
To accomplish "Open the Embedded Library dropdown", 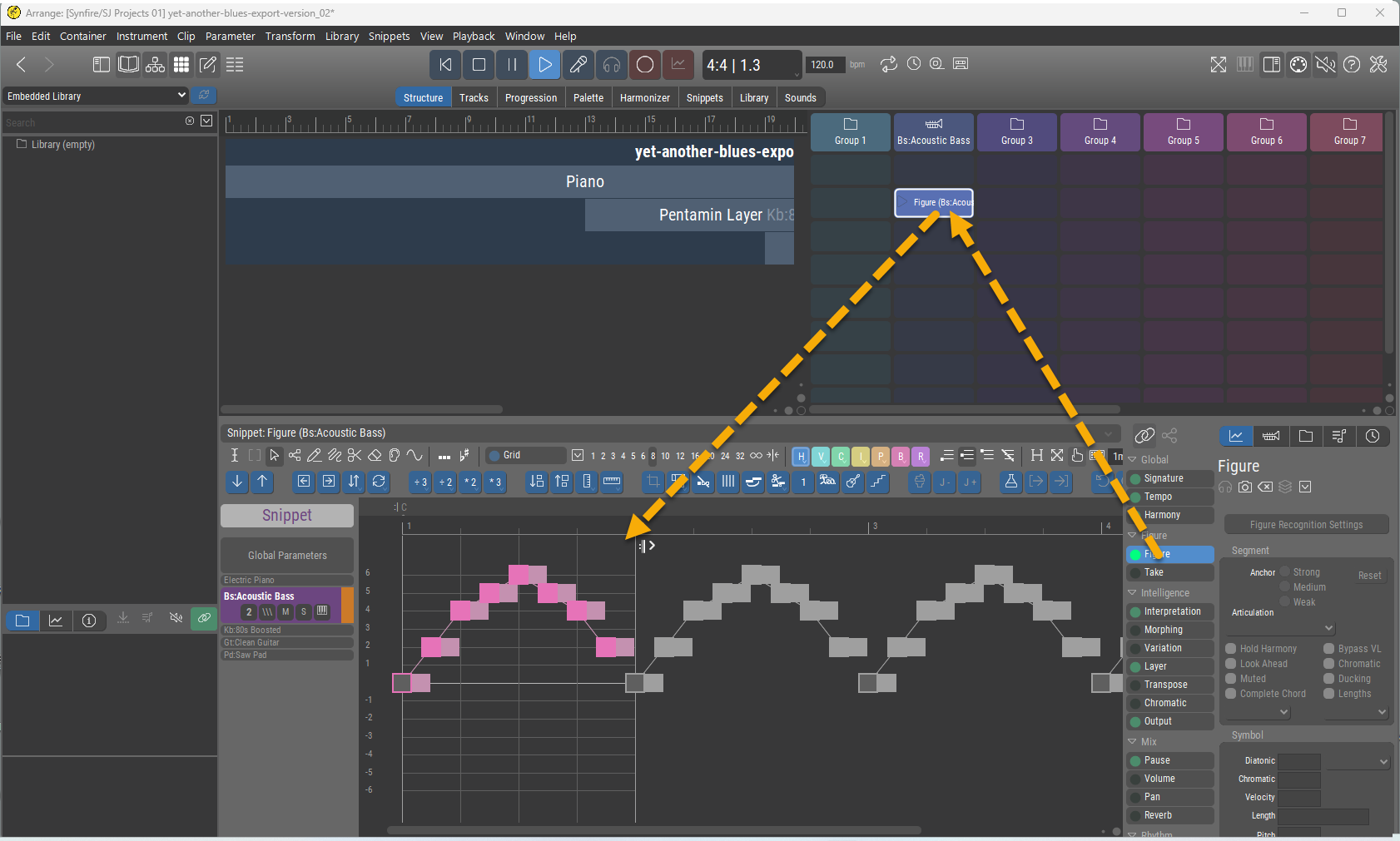I will pos(96,96).
